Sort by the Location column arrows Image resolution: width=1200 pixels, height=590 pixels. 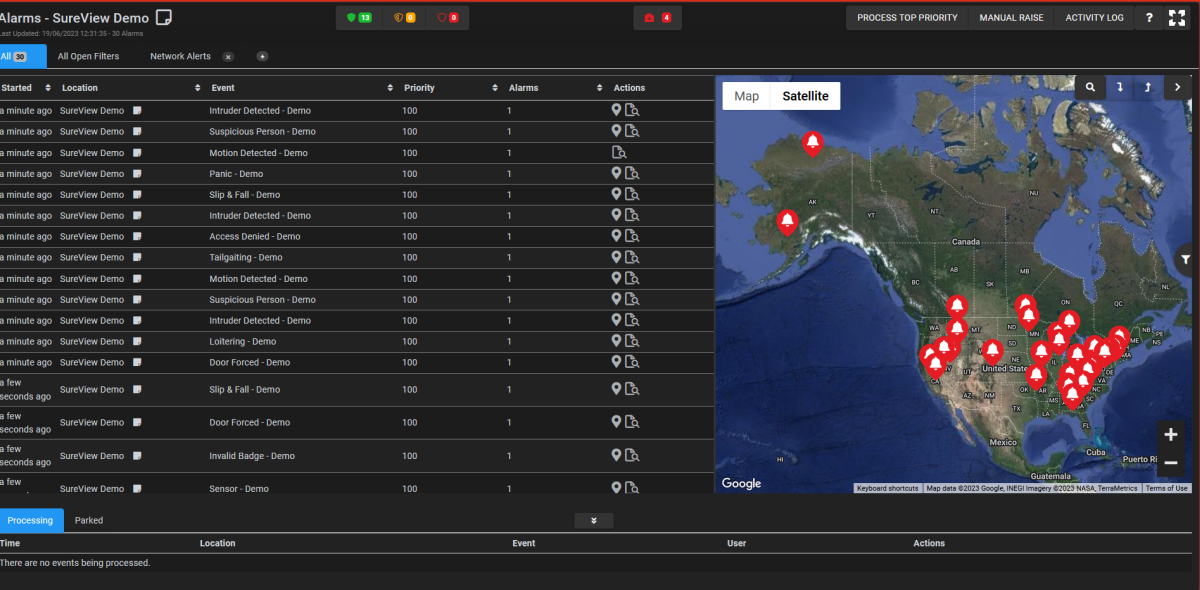click(197, 88)
